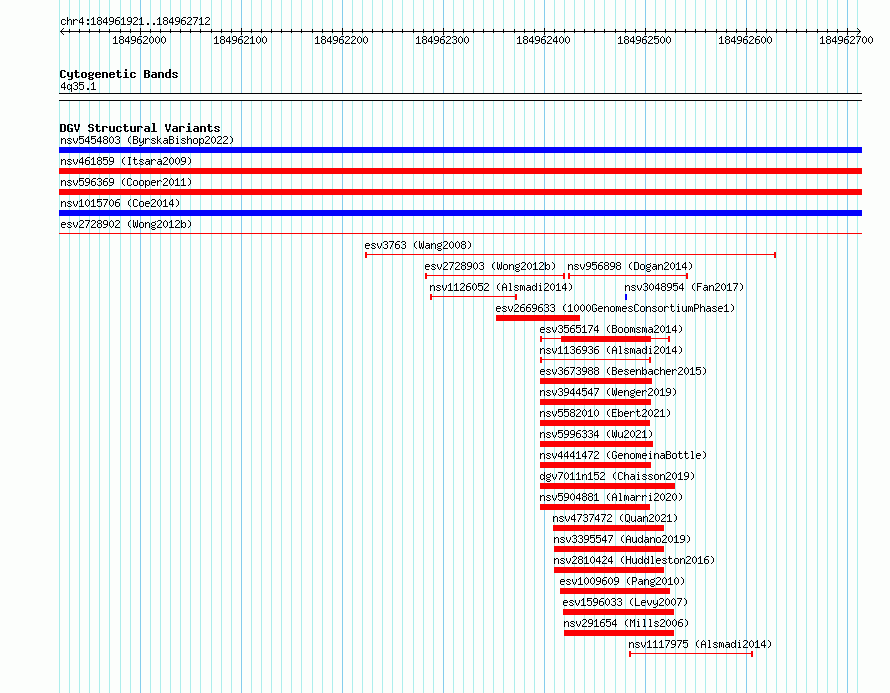Image resolution: width=890 pixels, height=693 pixels.
Task: Click nsv5996334 (Wu2021) label
Action: pyautogui.click(x=596, y=434)
